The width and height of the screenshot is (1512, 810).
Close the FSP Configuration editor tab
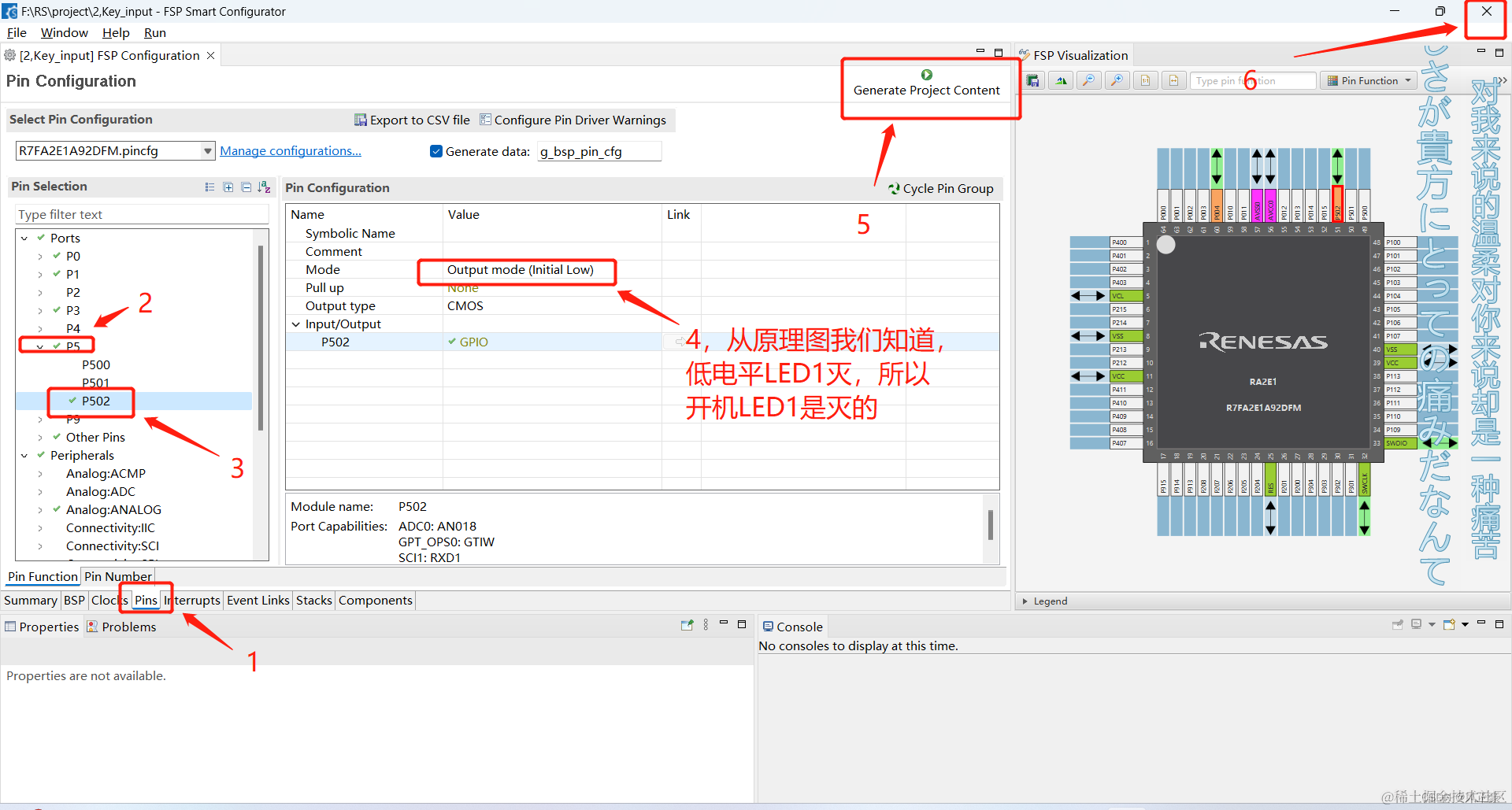210,55
